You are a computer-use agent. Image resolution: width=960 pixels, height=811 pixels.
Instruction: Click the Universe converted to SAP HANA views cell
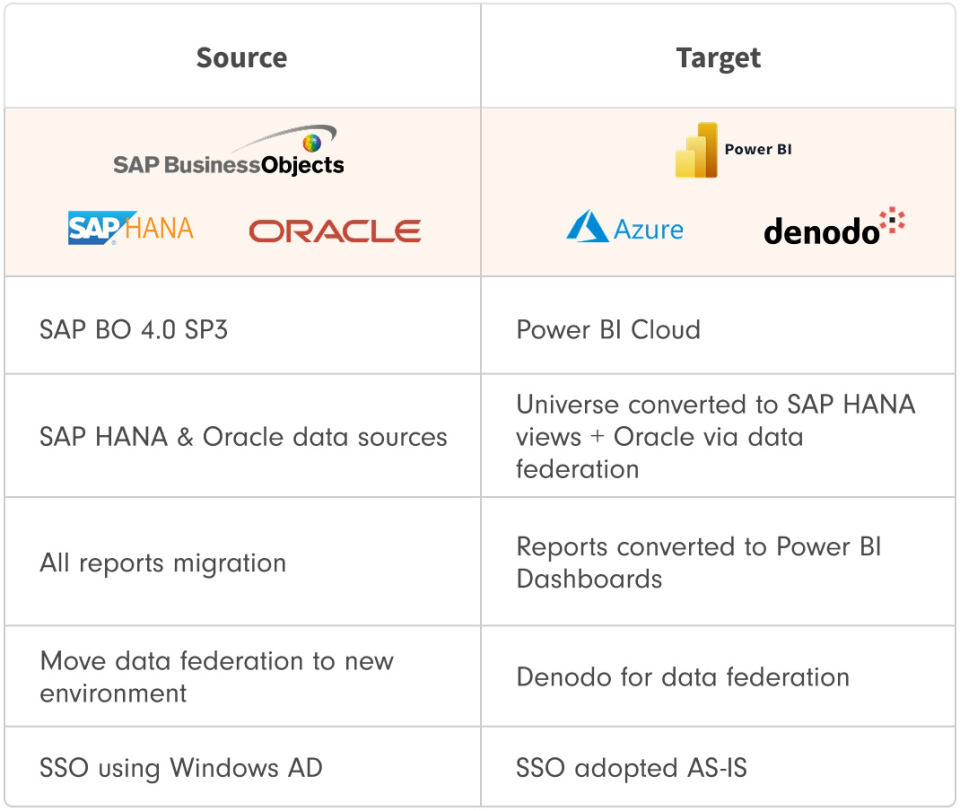[x=715, y=436]
